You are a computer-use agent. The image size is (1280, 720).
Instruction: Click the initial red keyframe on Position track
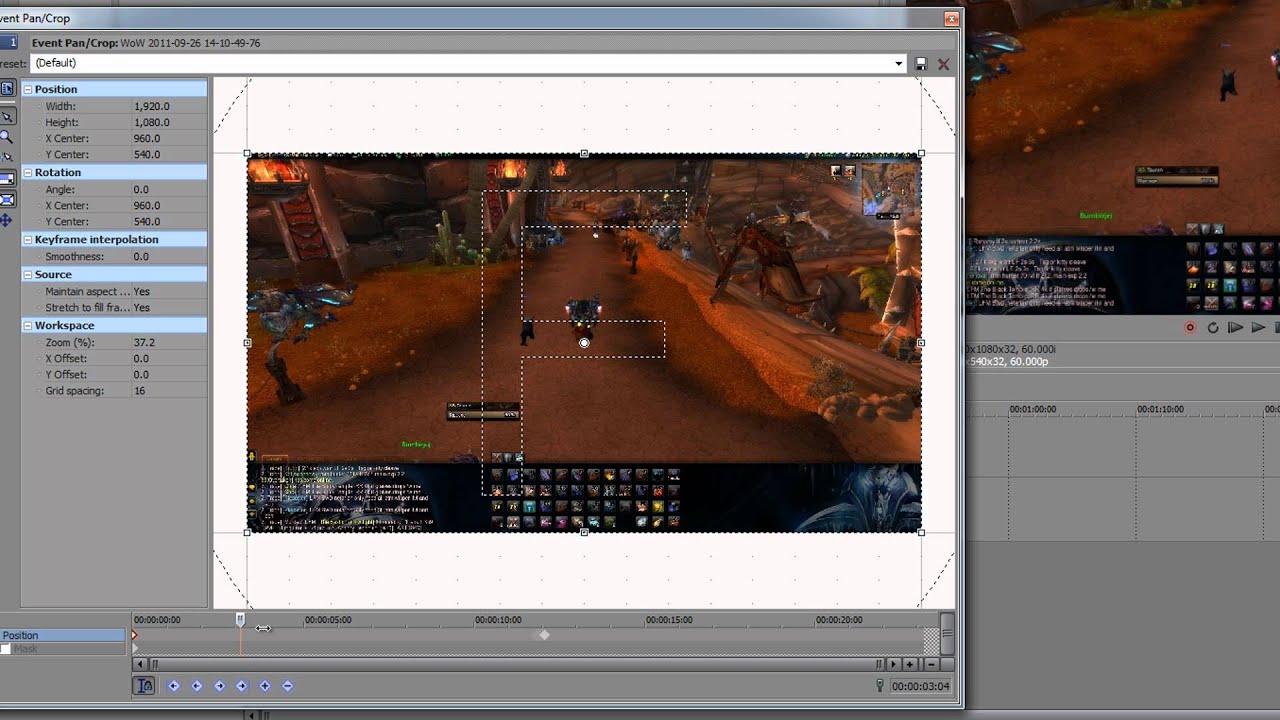135,635
